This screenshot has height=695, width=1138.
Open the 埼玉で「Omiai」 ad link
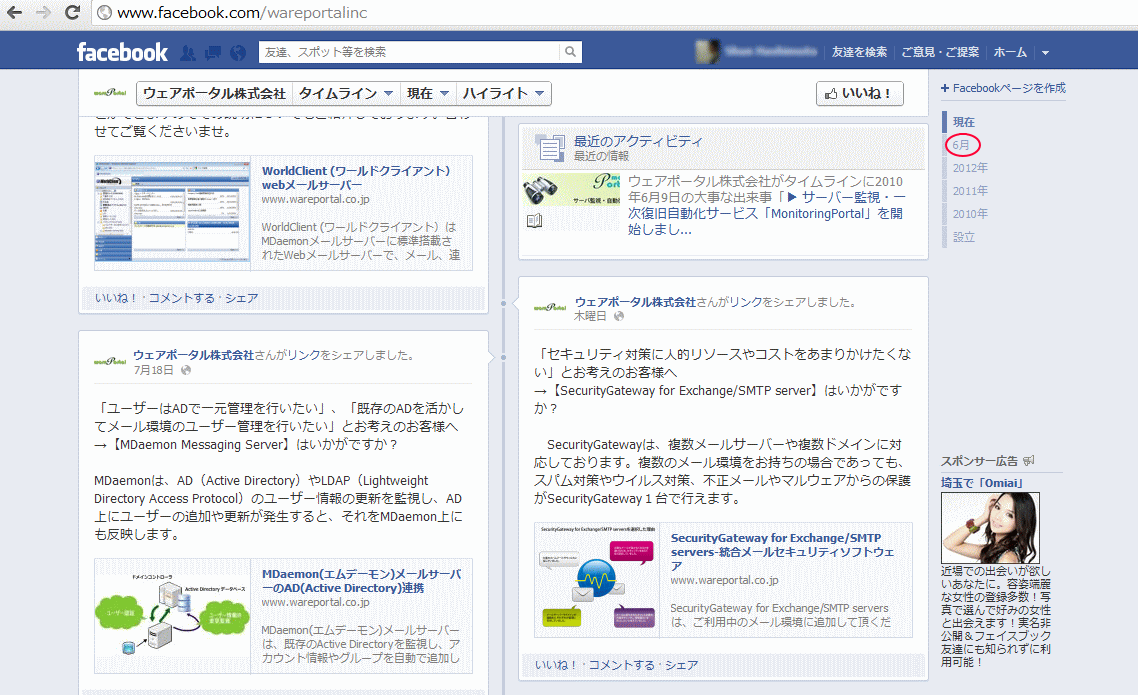click(x=982, y=483)
